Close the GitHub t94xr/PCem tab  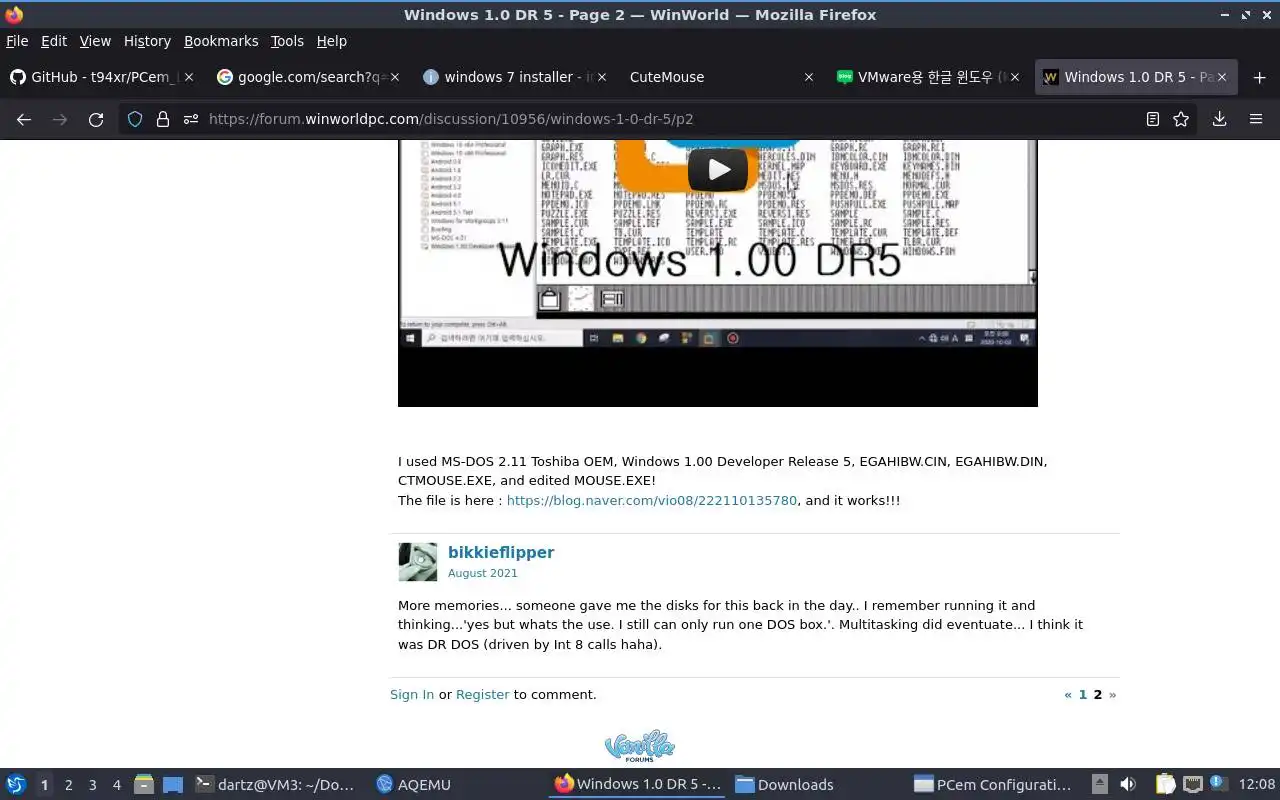189,77
